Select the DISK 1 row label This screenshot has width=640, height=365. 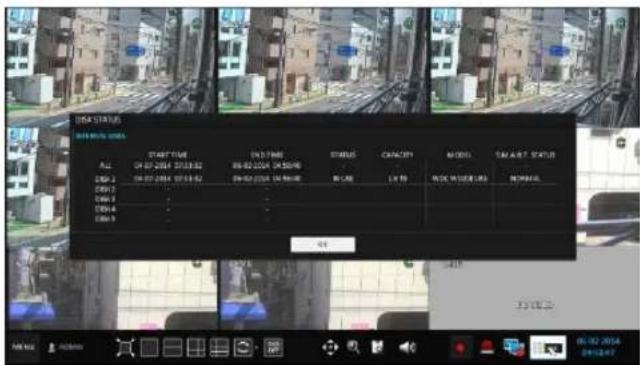[105, 179]
